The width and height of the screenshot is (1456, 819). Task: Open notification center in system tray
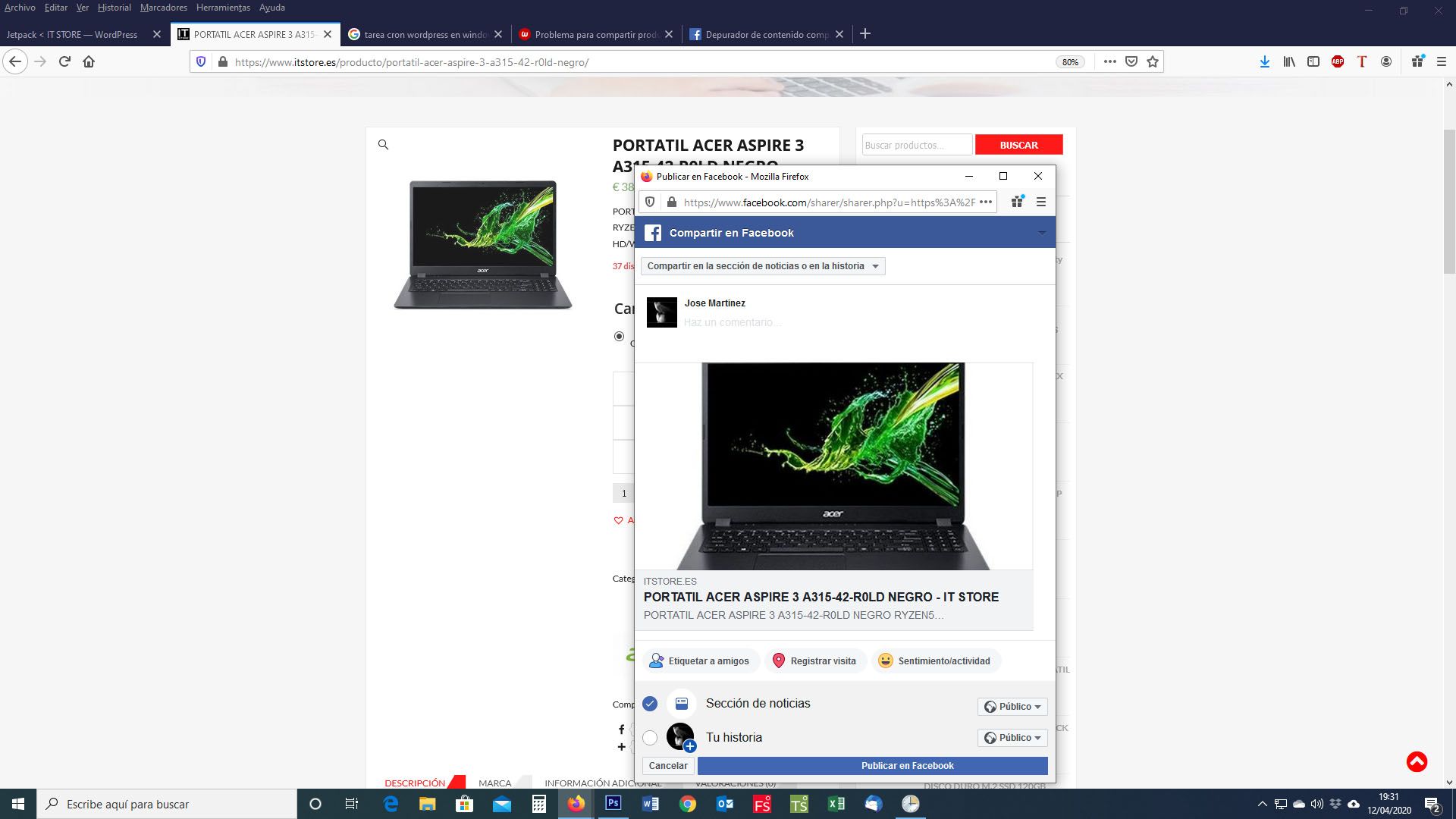(1432, 805)
